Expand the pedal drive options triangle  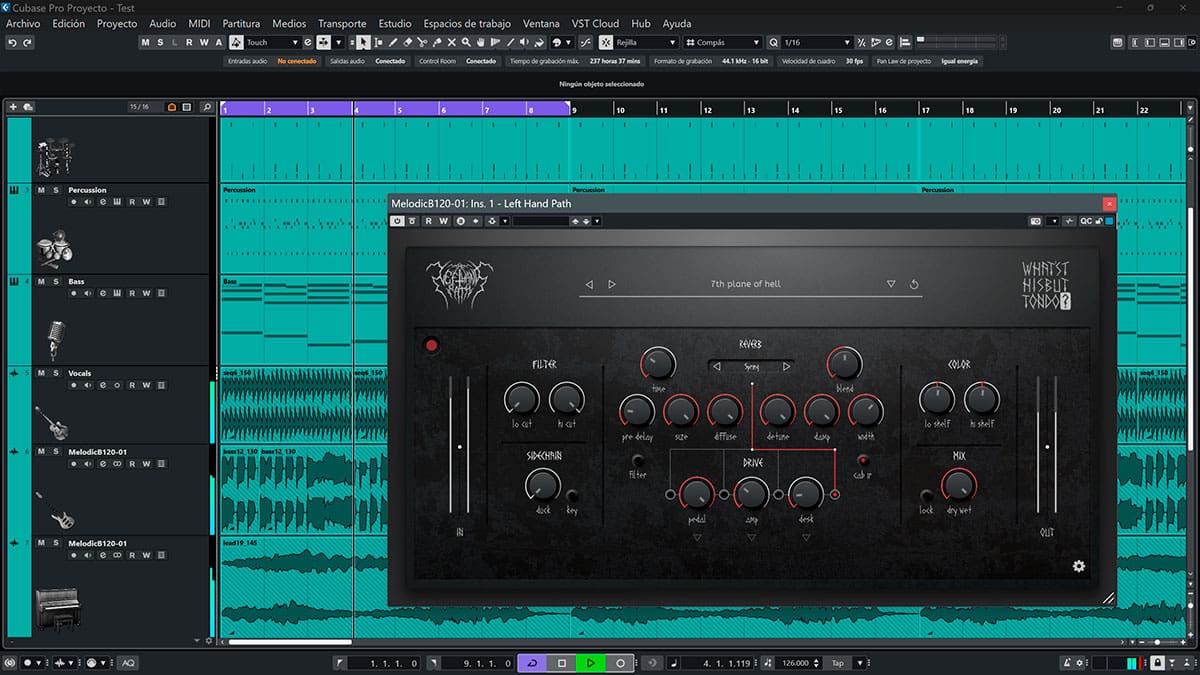[x=697, y=538]
